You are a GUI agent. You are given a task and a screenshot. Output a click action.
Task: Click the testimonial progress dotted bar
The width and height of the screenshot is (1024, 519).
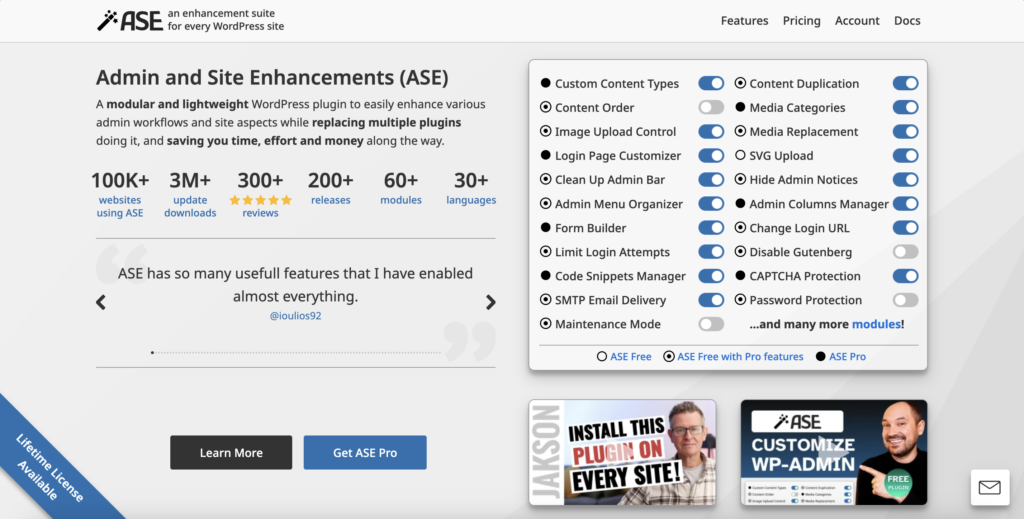(x=296, y=353)
